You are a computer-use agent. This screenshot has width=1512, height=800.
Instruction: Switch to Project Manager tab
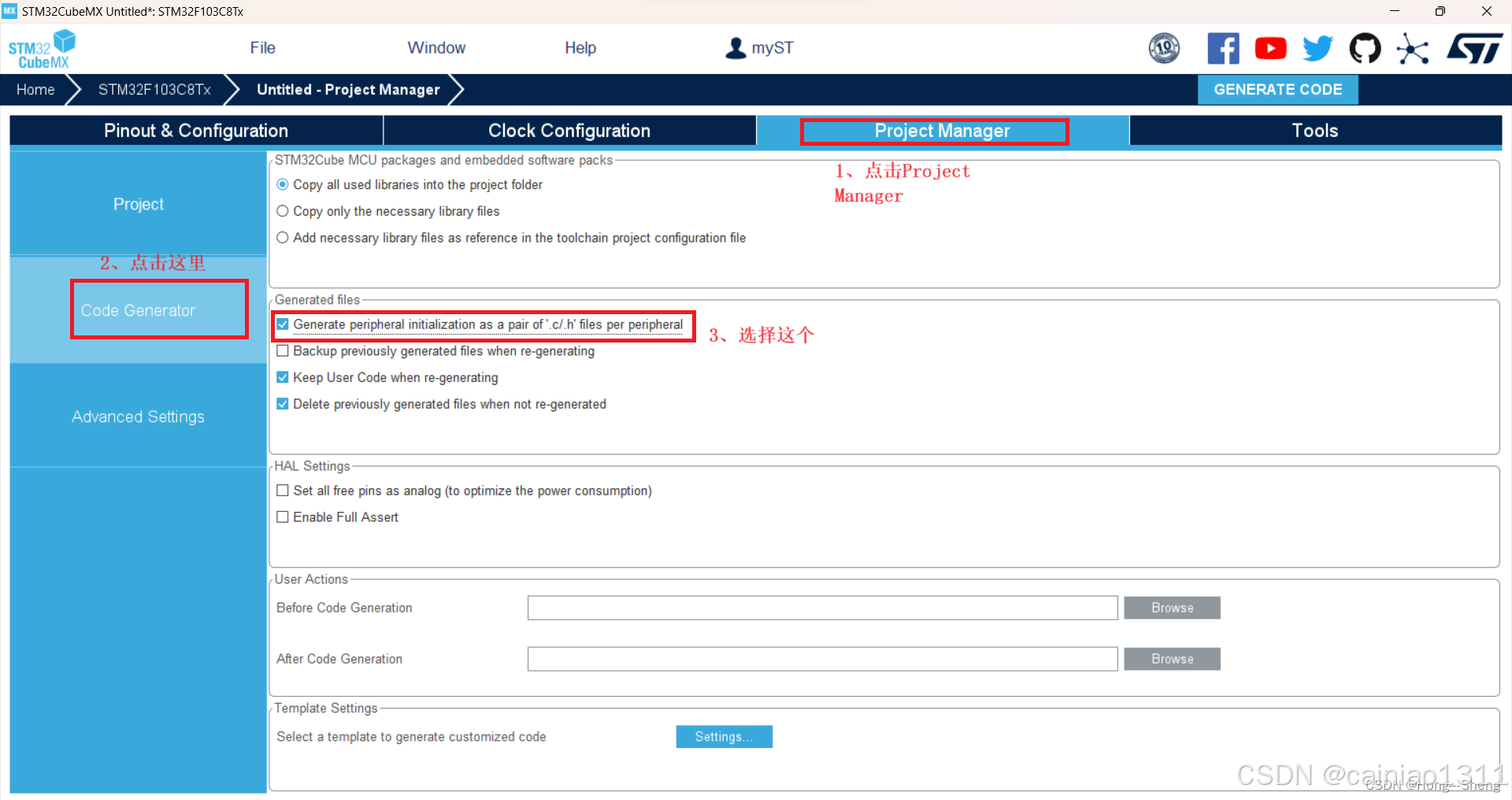(943, 131)
